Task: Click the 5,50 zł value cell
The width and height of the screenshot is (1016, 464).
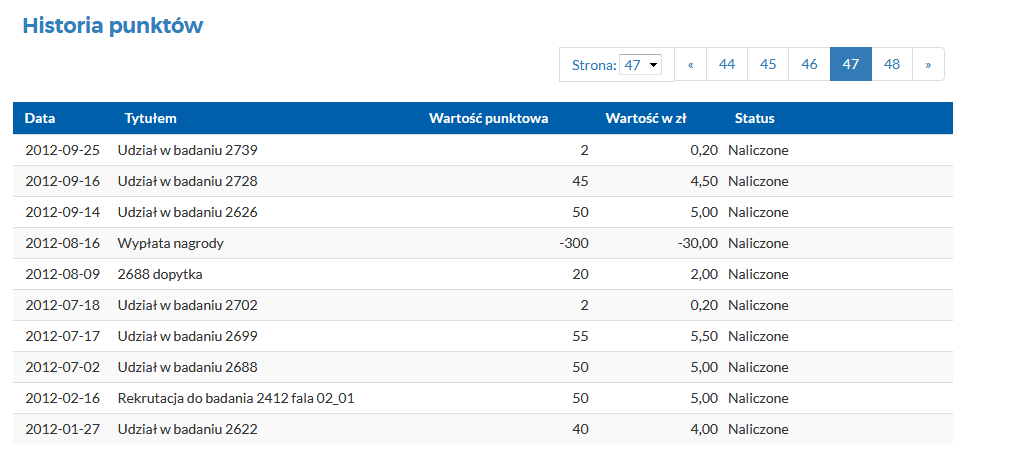Action: [704, 336]
